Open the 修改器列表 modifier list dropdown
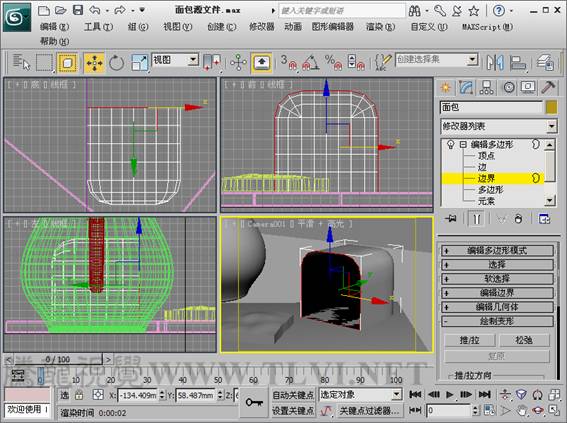 498,126
